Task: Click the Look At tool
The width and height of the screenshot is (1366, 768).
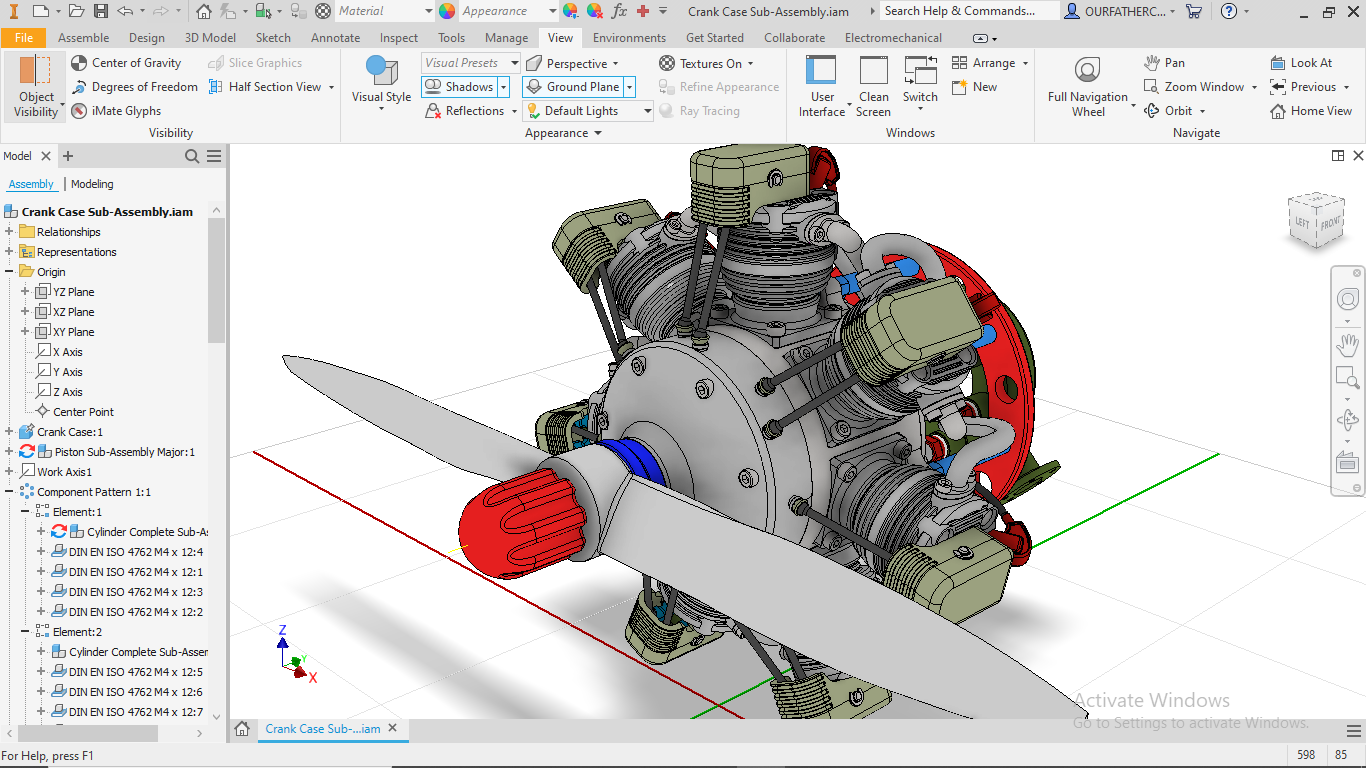Action: click(1301, 63)
